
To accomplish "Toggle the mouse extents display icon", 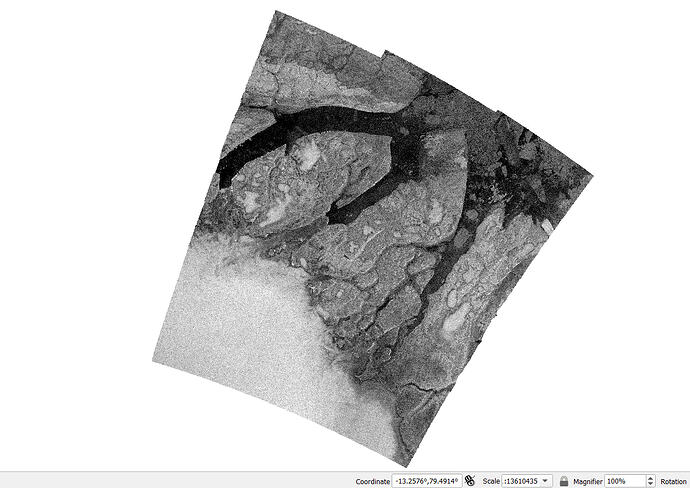I will coord(470,481).
